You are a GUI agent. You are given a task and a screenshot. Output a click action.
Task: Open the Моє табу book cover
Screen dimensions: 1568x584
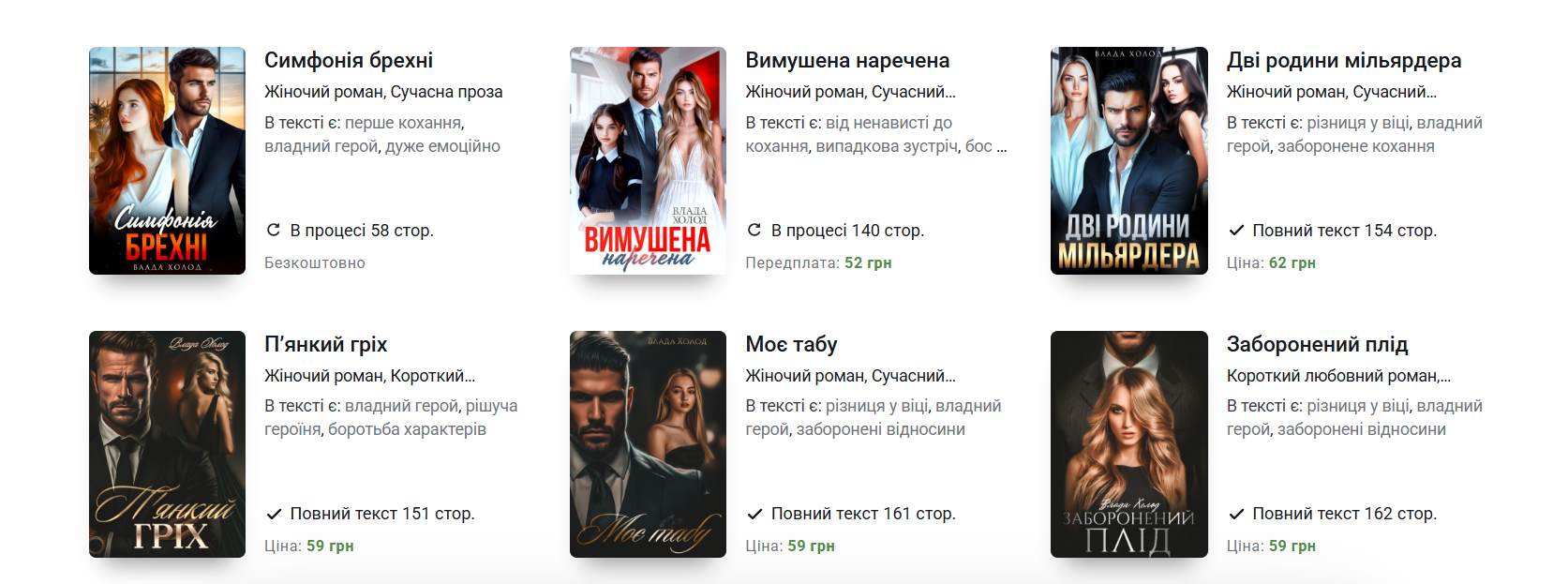click(x=648, y=444)
